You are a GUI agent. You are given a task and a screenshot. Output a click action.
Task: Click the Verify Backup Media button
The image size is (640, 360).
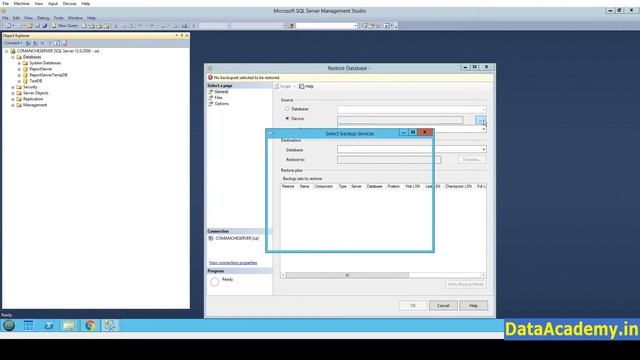click(x=465, y=284)
